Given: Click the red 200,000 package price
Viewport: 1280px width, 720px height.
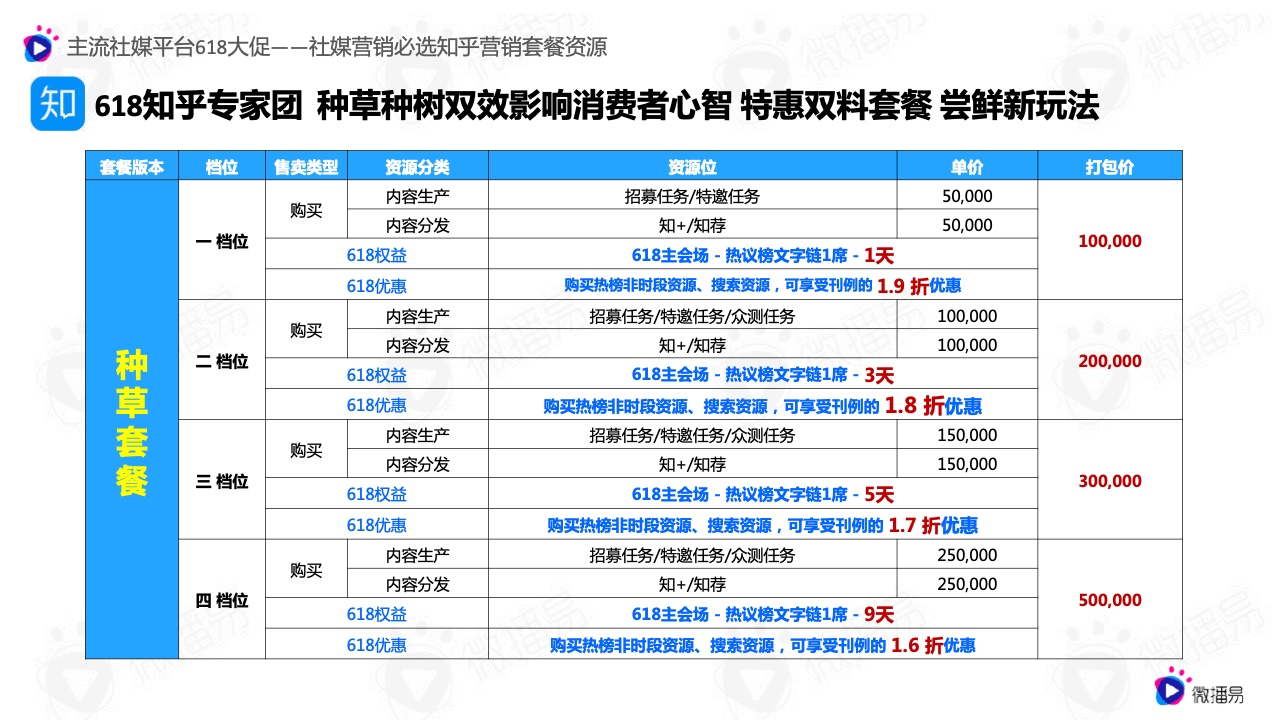Looking at the screenshot, I should [1110, 361].
